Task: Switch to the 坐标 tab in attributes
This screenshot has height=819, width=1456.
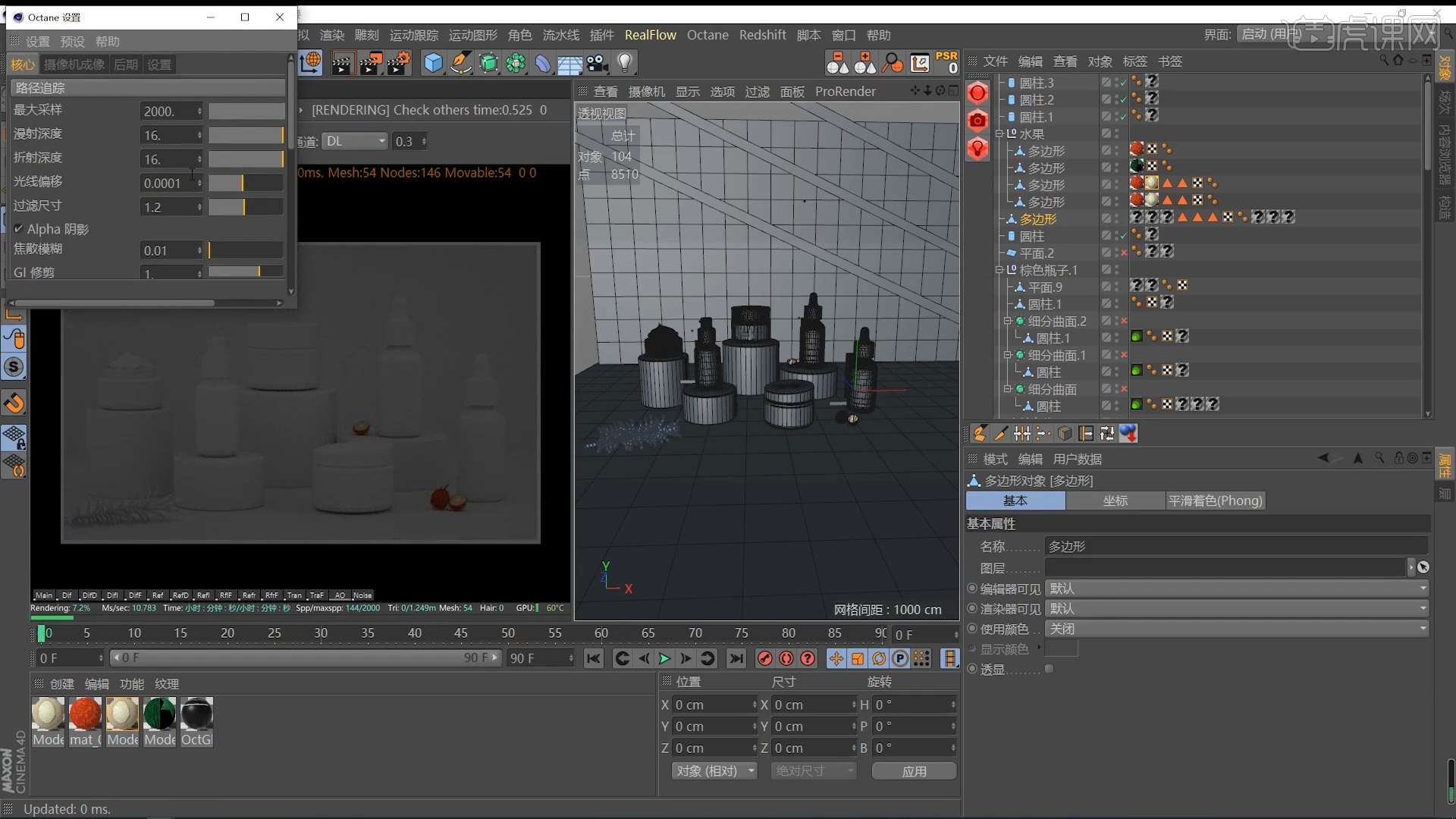Action: coord(1115,500)
